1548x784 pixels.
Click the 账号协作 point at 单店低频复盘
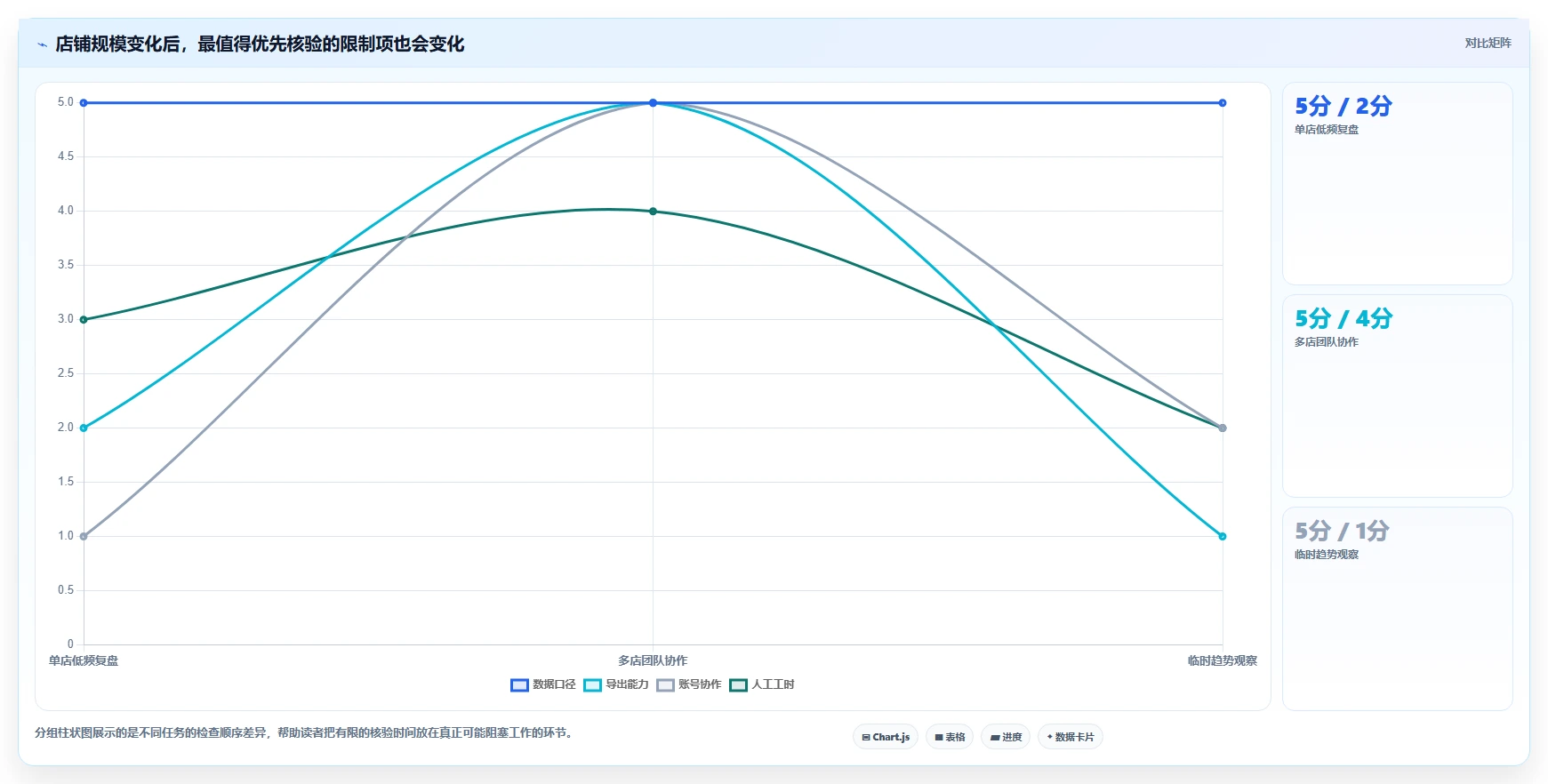tap(84, 537)
